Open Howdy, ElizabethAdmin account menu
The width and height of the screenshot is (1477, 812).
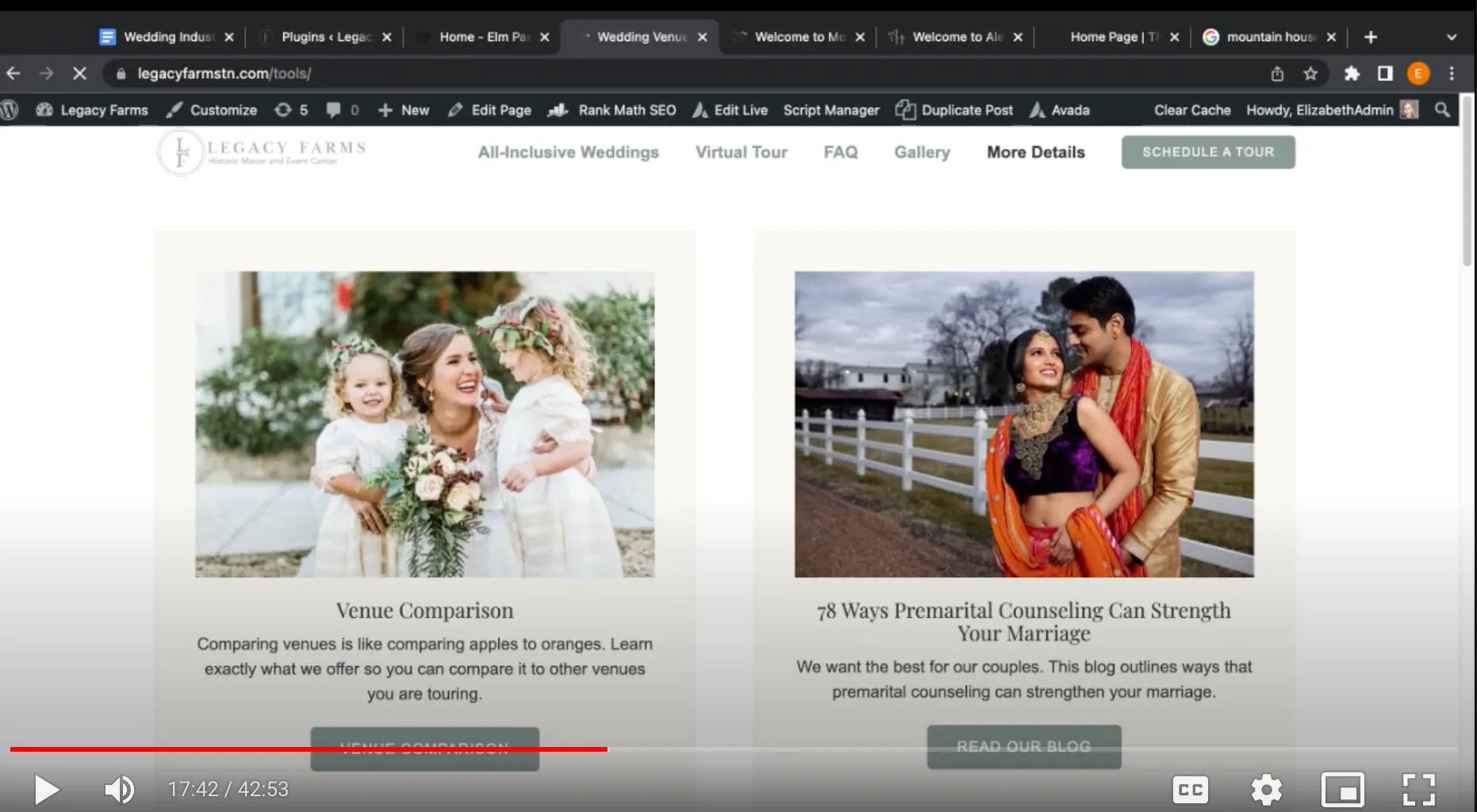tap(1332, 110)
